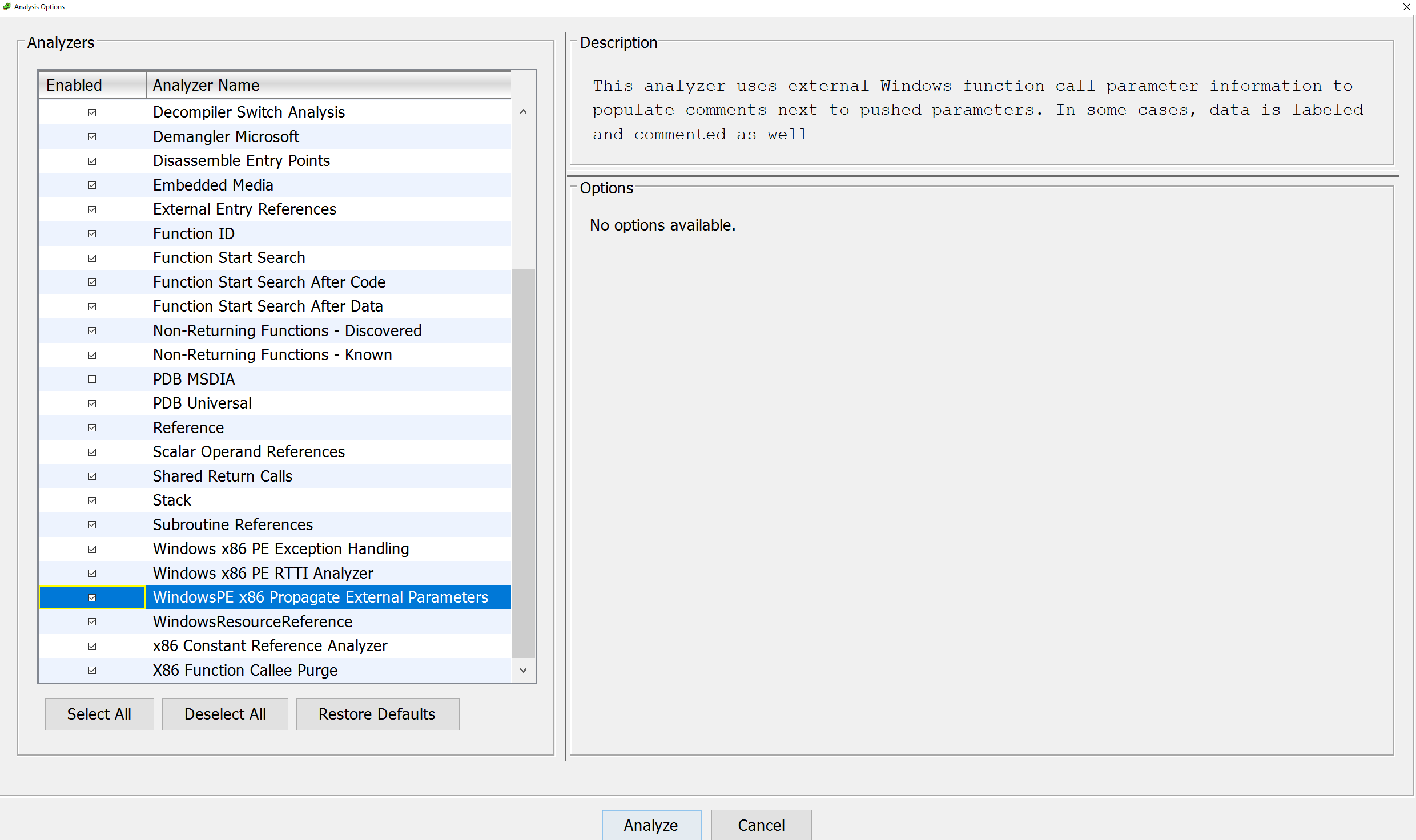The image size is (1416, 840).
Task: Uncheck the Embedded Media analyzer
Action: (x=92, y=185)
